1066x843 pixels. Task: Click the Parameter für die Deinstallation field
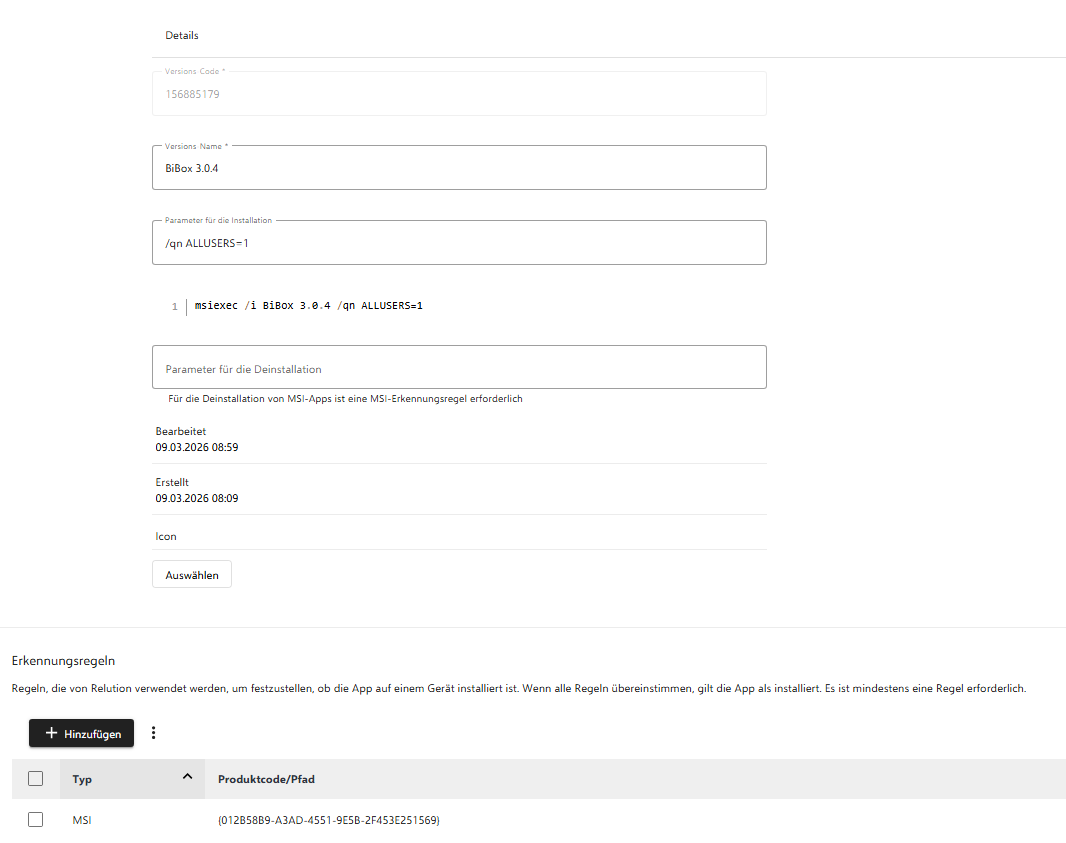(459, 368)
